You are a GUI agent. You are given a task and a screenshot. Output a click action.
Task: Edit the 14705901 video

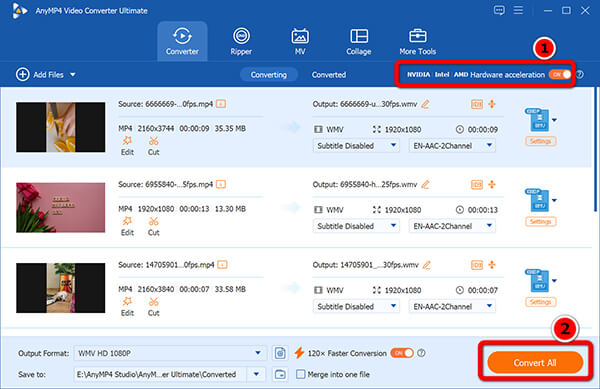127,306
